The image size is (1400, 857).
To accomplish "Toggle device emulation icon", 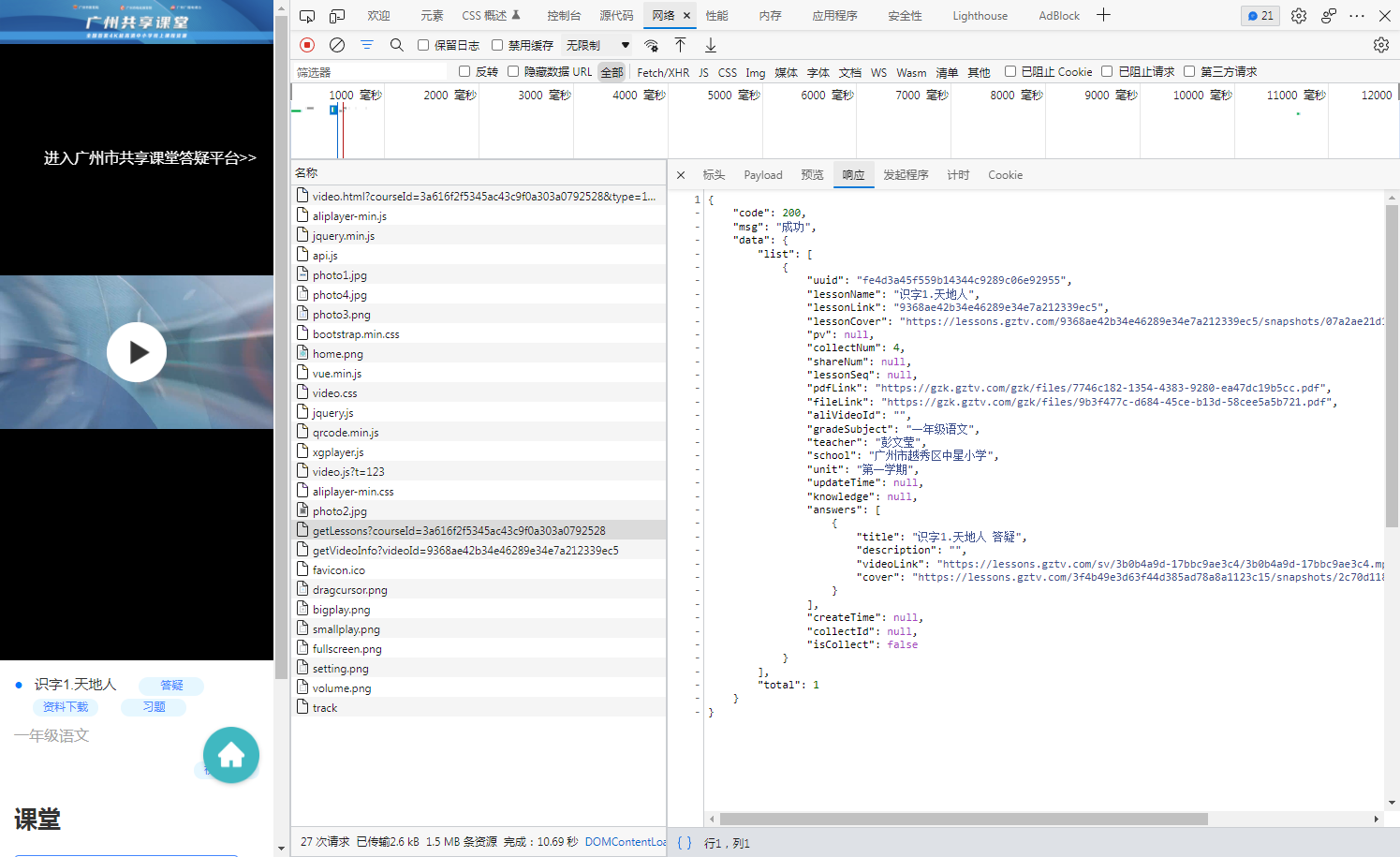I will point(337,16).
